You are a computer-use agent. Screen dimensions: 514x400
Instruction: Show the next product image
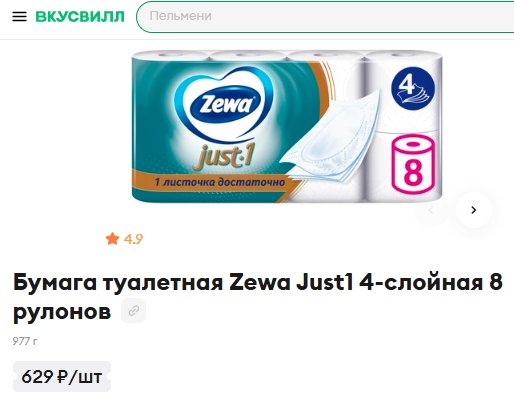(x=473, y=210)
